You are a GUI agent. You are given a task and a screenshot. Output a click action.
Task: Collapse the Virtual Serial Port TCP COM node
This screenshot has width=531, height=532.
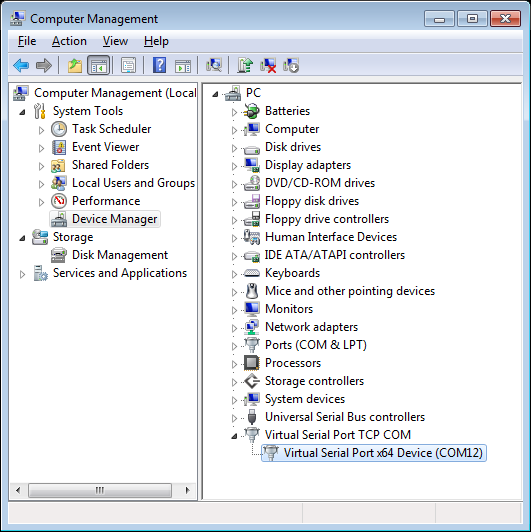[234, 436]
